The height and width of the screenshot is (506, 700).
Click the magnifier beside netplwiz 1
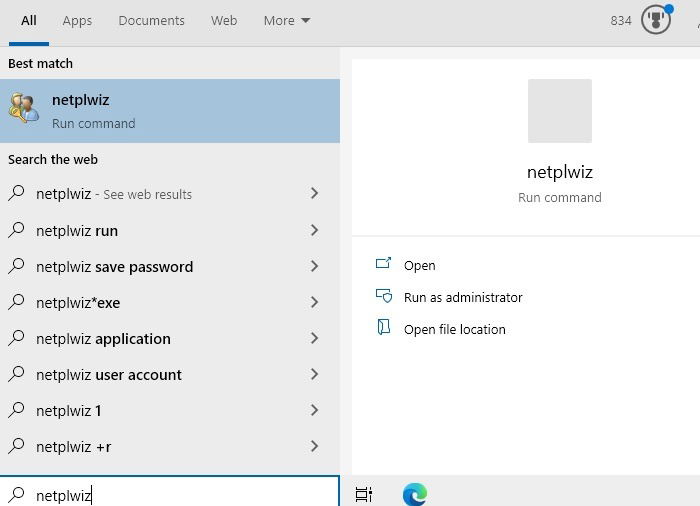pyautogui.click(x=17, y=410)
